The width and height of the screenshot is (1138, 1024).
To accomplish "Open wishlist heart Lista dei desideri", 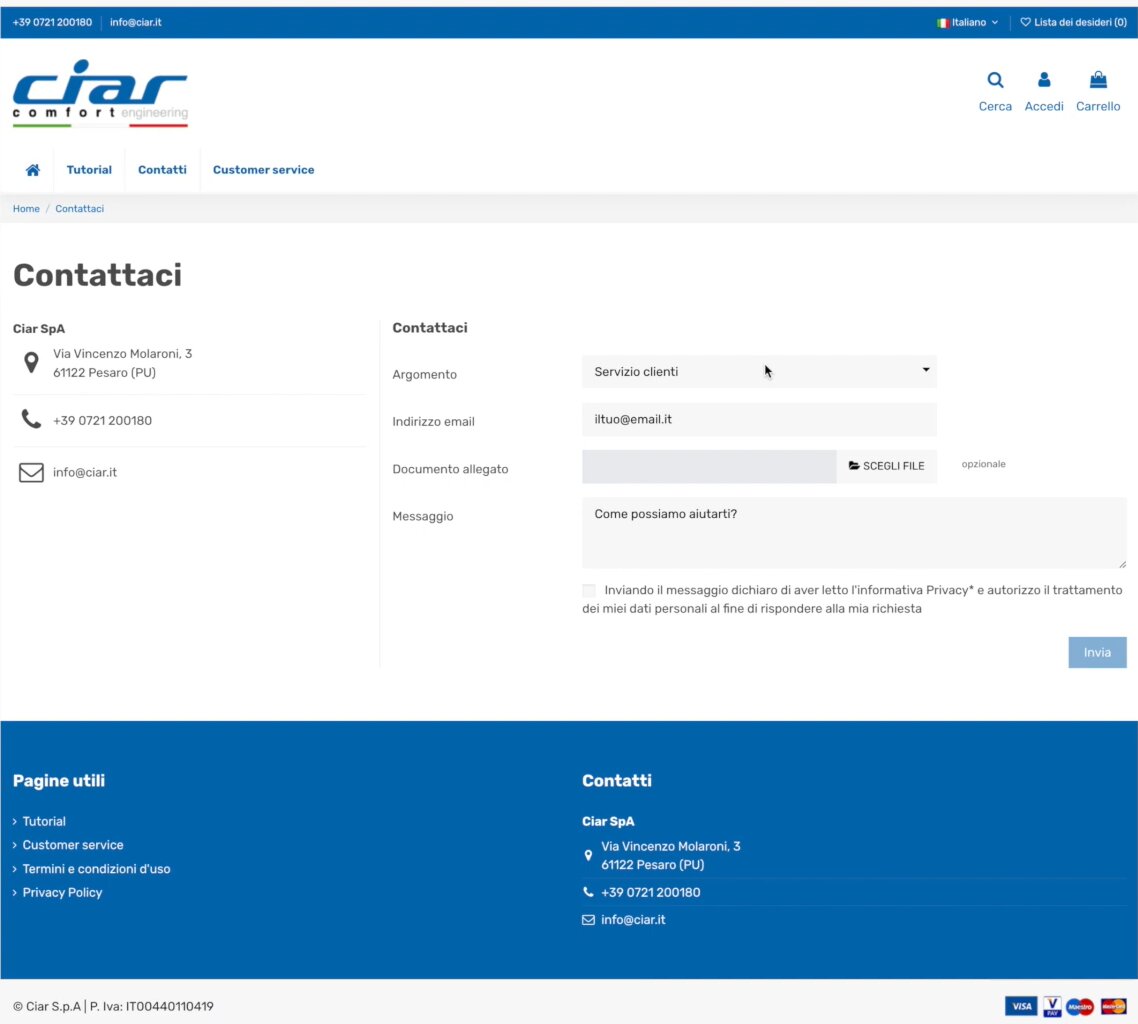I will 1073,22.
